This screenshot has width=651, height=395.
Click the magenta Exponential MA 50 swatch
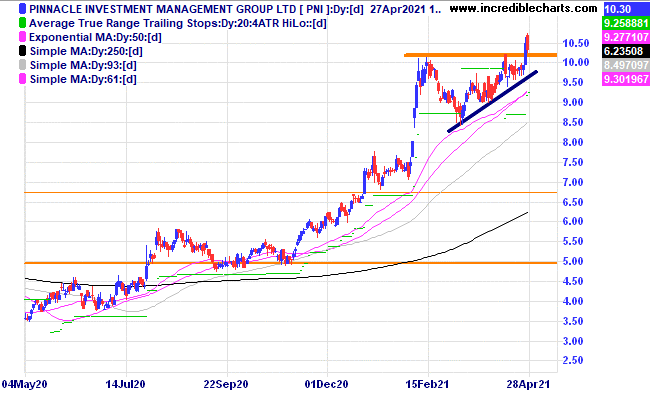[x=22, y=37]
